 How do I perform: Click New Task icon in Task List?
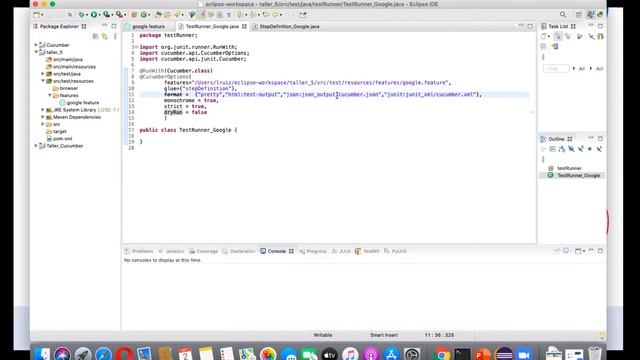point(544,36)
